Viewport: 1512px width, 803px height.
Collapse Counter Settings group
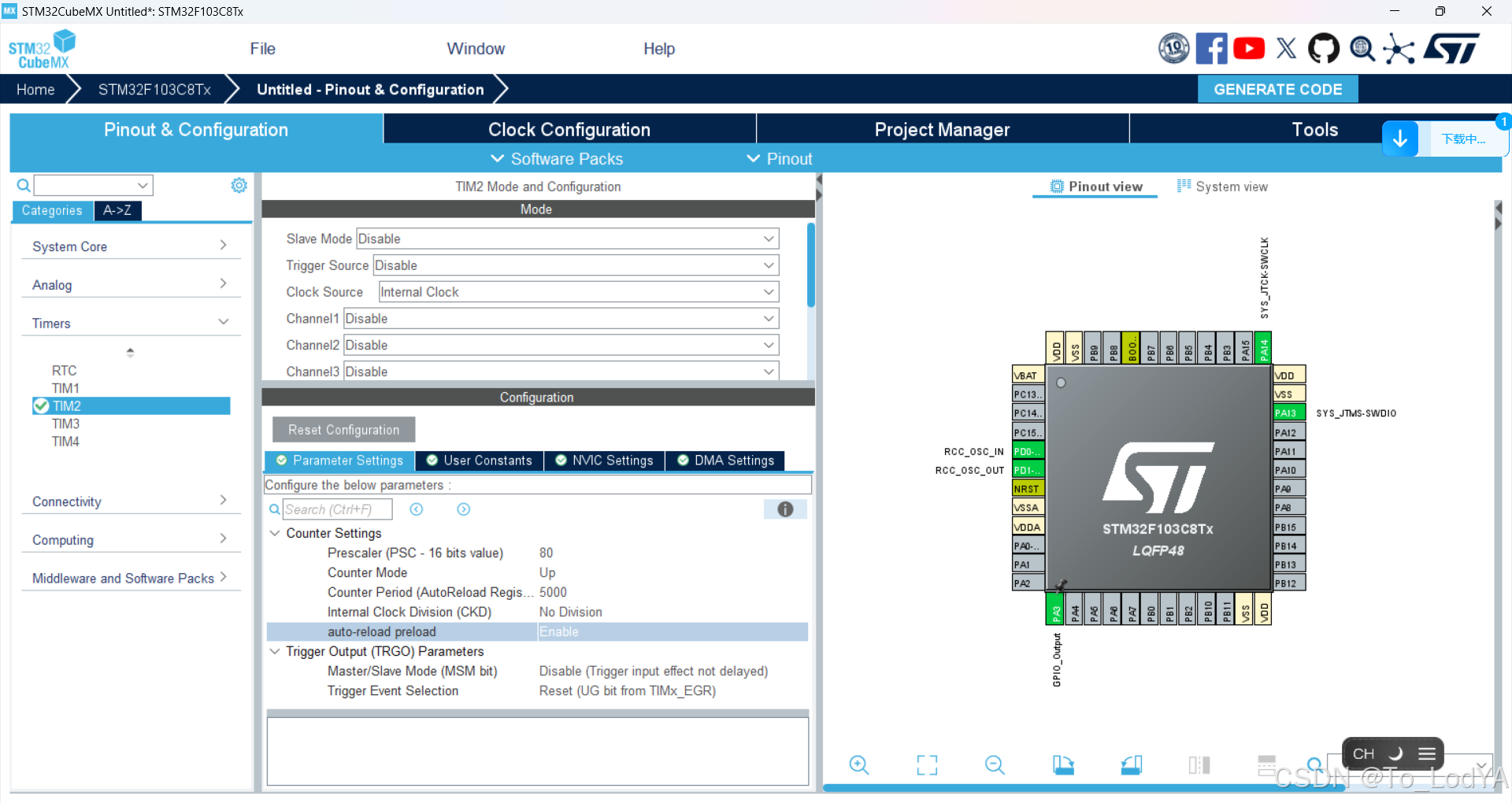point(275,533)
